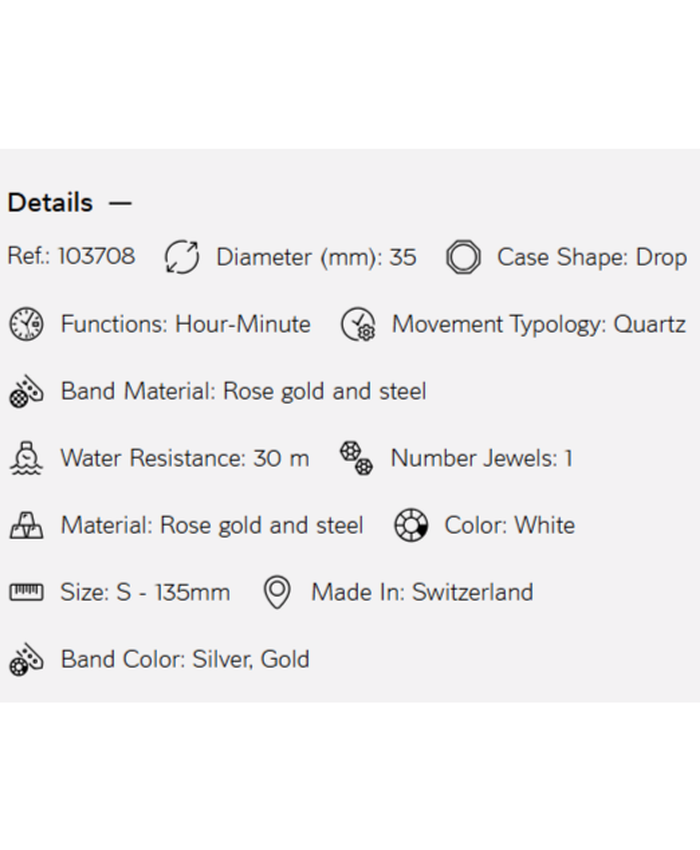Click the Case Shape: Drop label
This screenshot has height=850, width=700.
[x=592, y=257]
